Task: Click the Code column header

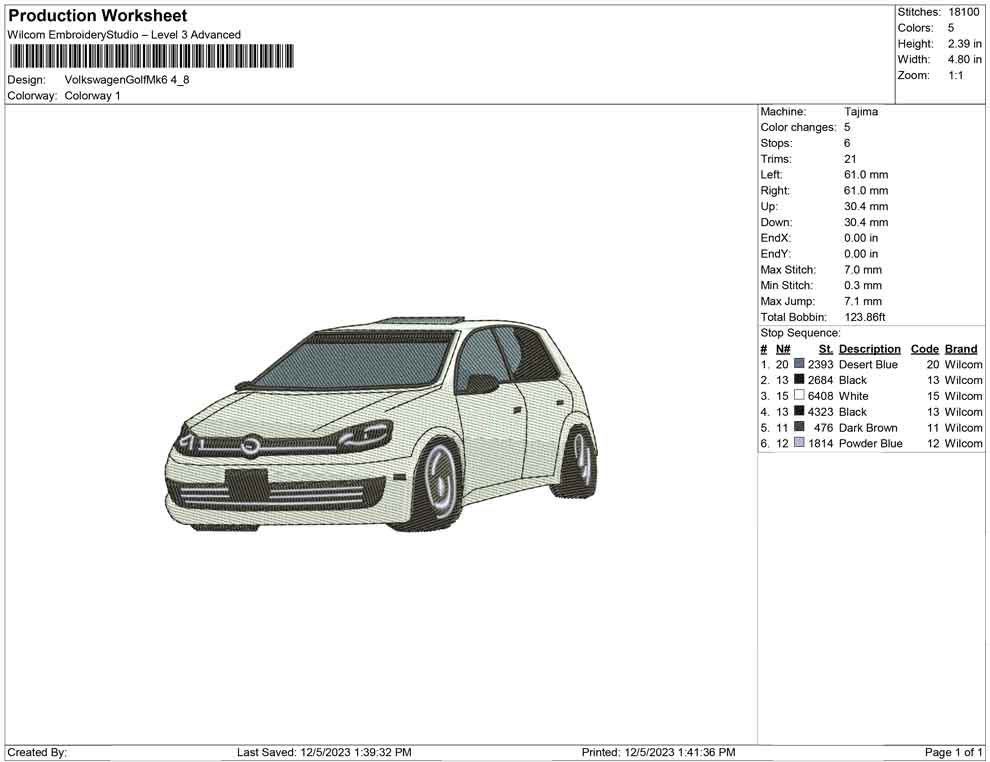Action: 925,348
